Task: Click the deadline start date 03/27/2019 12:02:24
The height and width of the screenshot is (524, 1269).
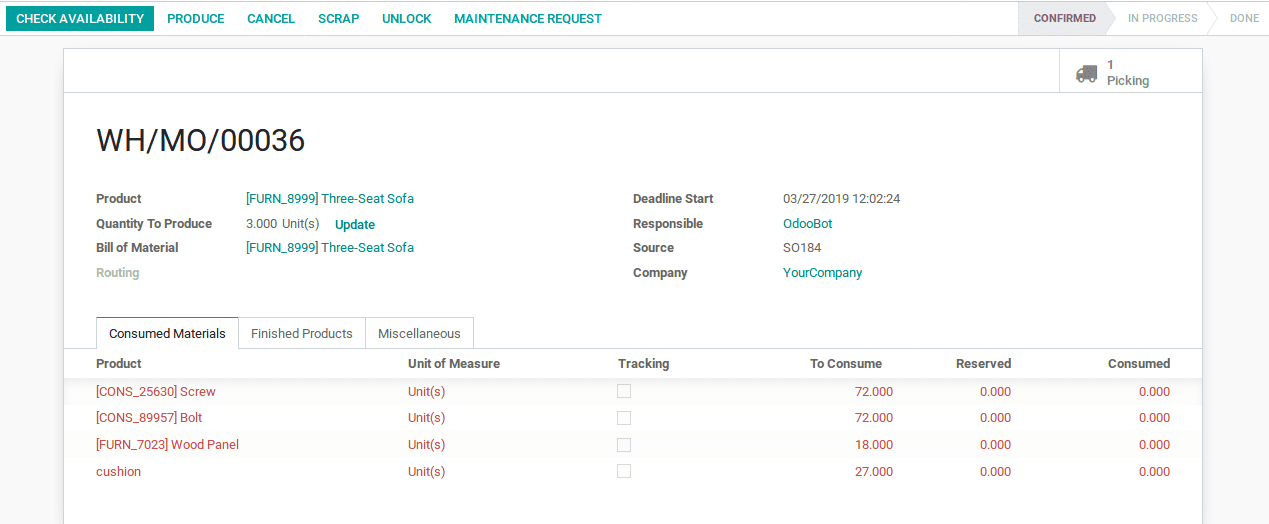Action: [x=841, y=199]
